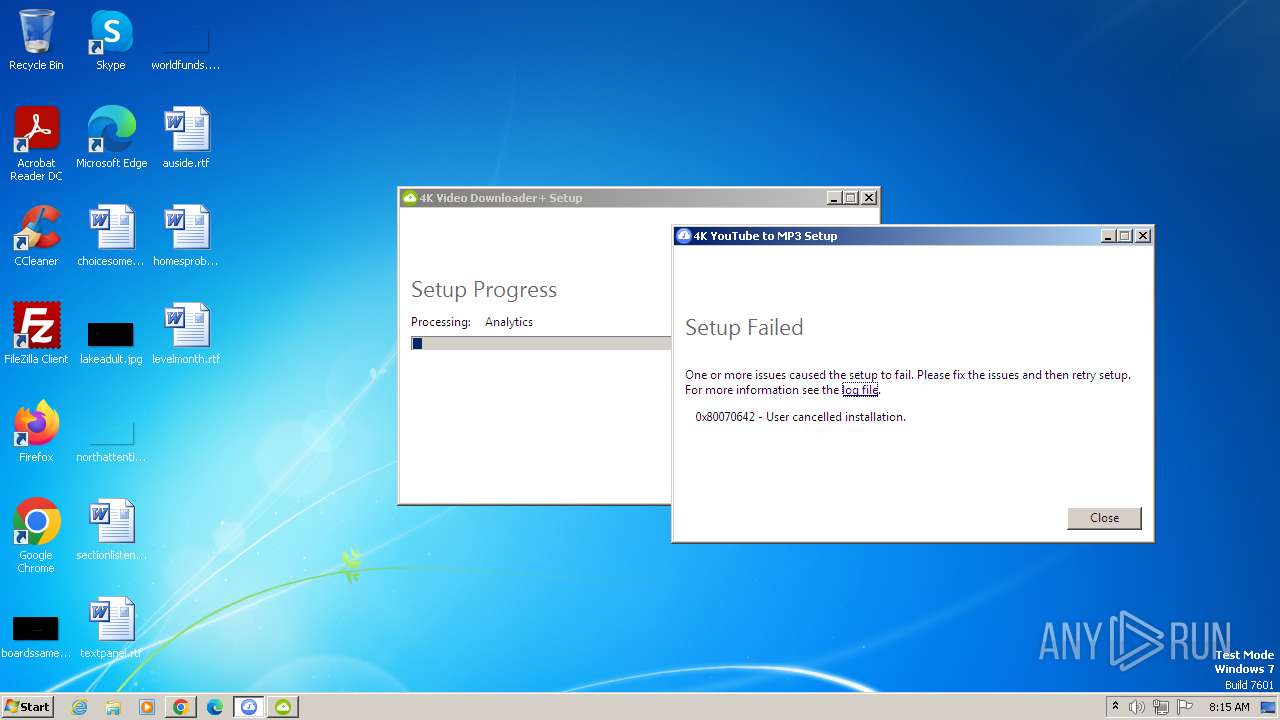Close the 4K Video Downloader+ Setup window

coord(869,198)
